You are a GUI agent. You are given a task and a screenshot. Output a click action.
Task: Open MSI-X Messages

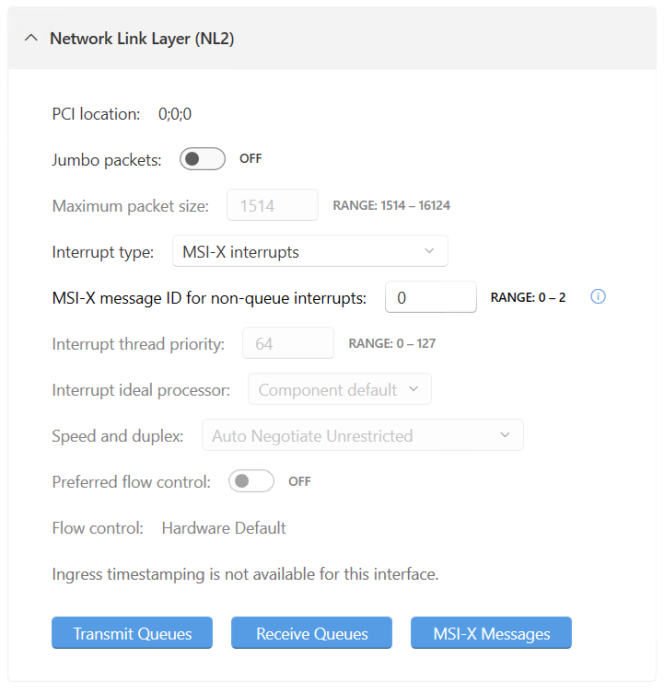click(491, 633)
